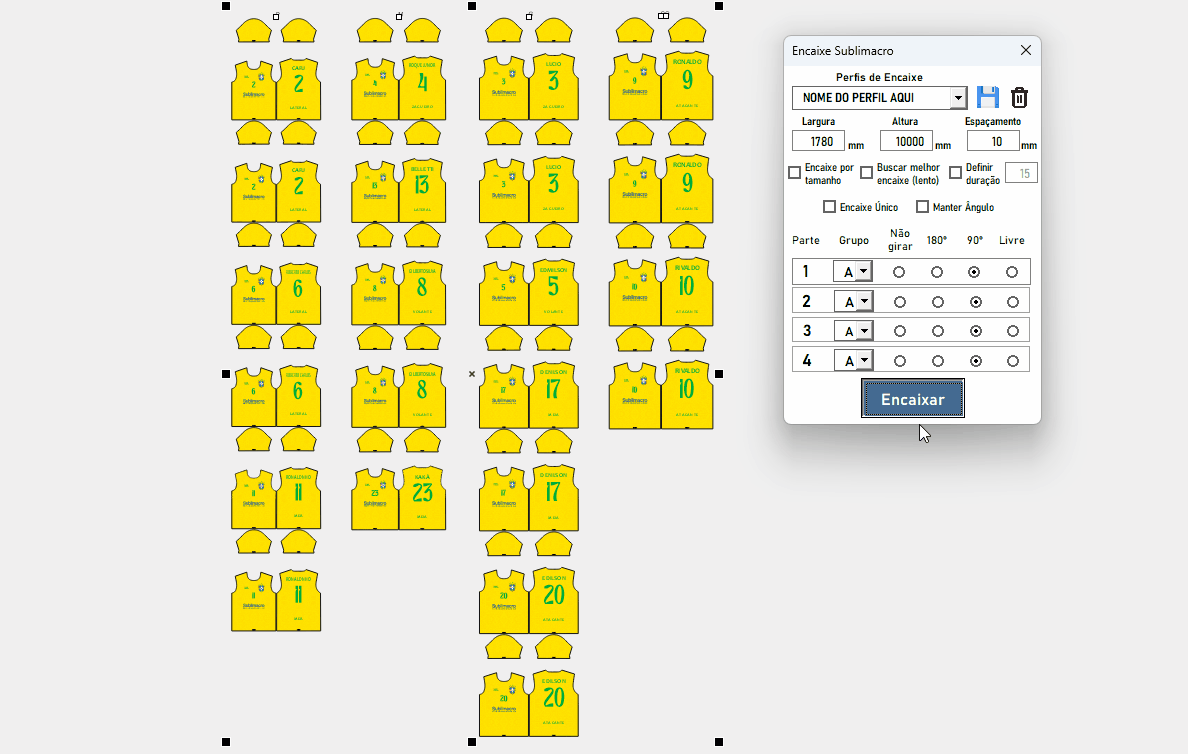Select the jersey back with number 13
This screenshot has height=754, width=1188.
point(423,189)
